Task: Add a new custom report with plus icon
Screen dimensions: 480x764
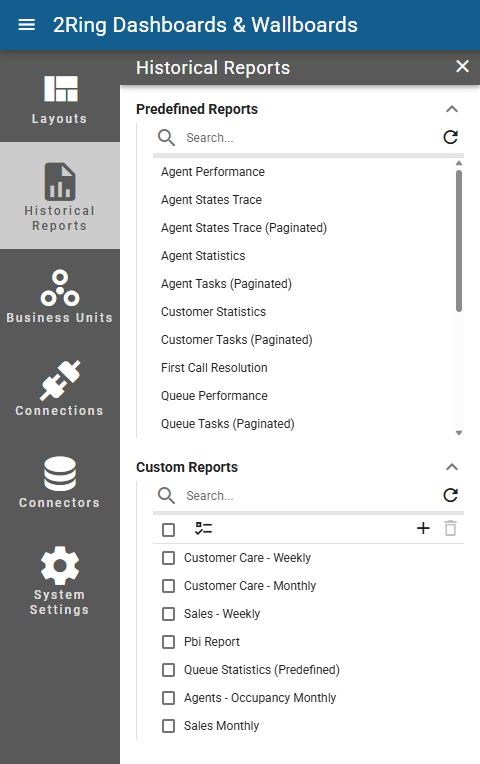Action: click(x=423, y=528)
